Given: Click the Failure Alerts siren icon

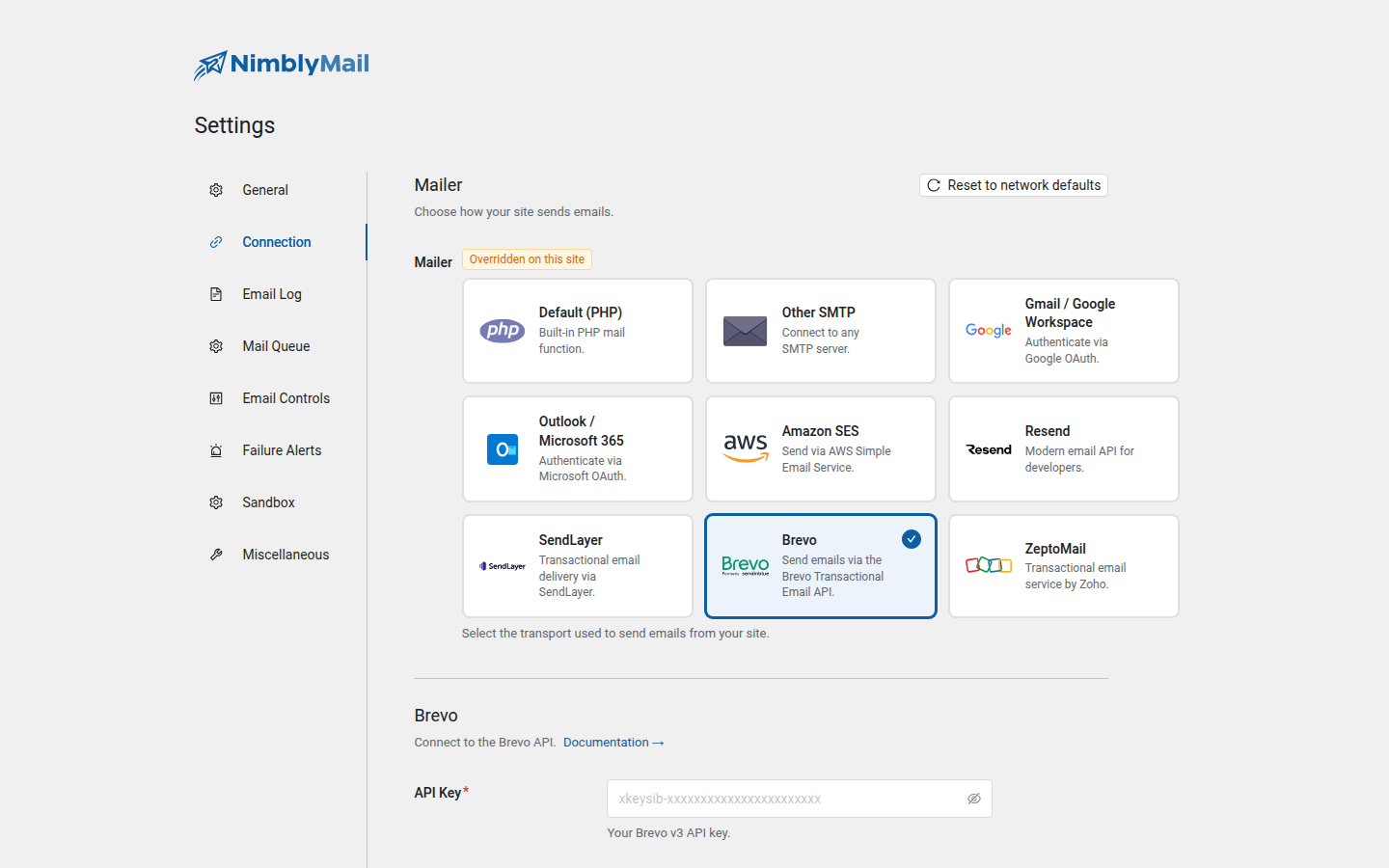Looking at the screenshot, I should (216, 450).
